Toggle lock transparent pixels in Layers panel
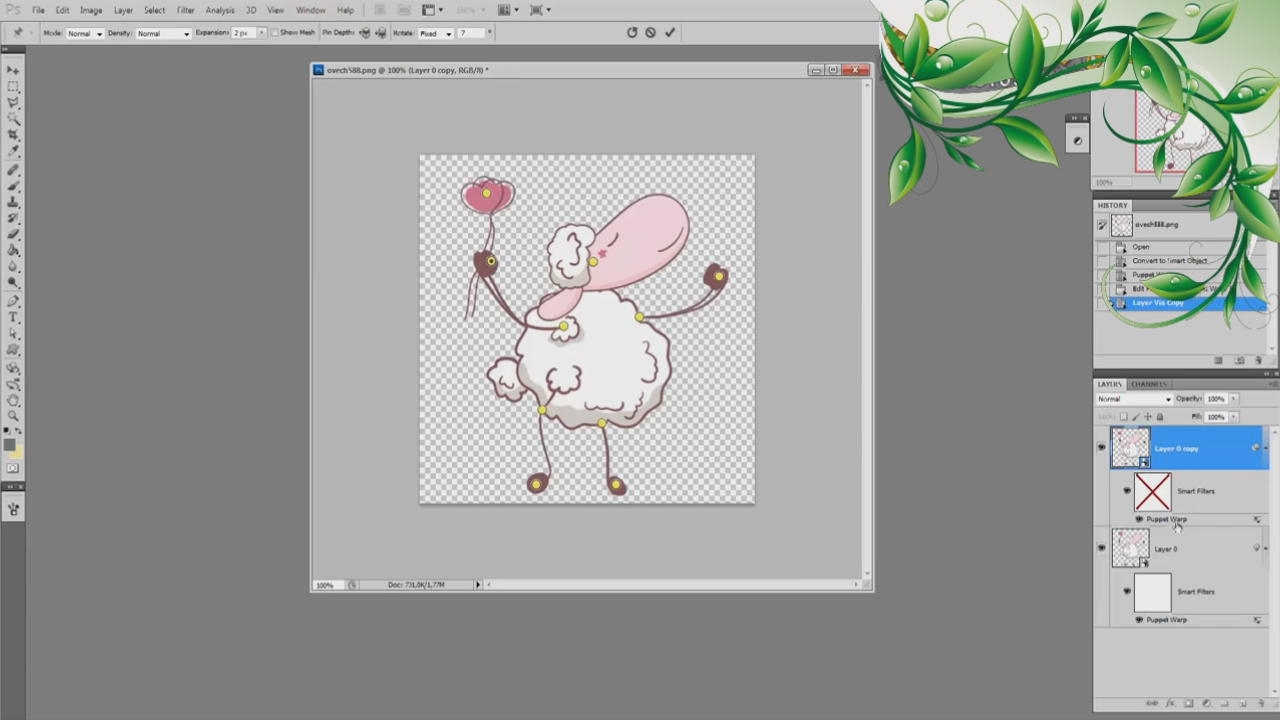The height and width of the screenshot is (720, 1280). click(x=1123, y=417)
